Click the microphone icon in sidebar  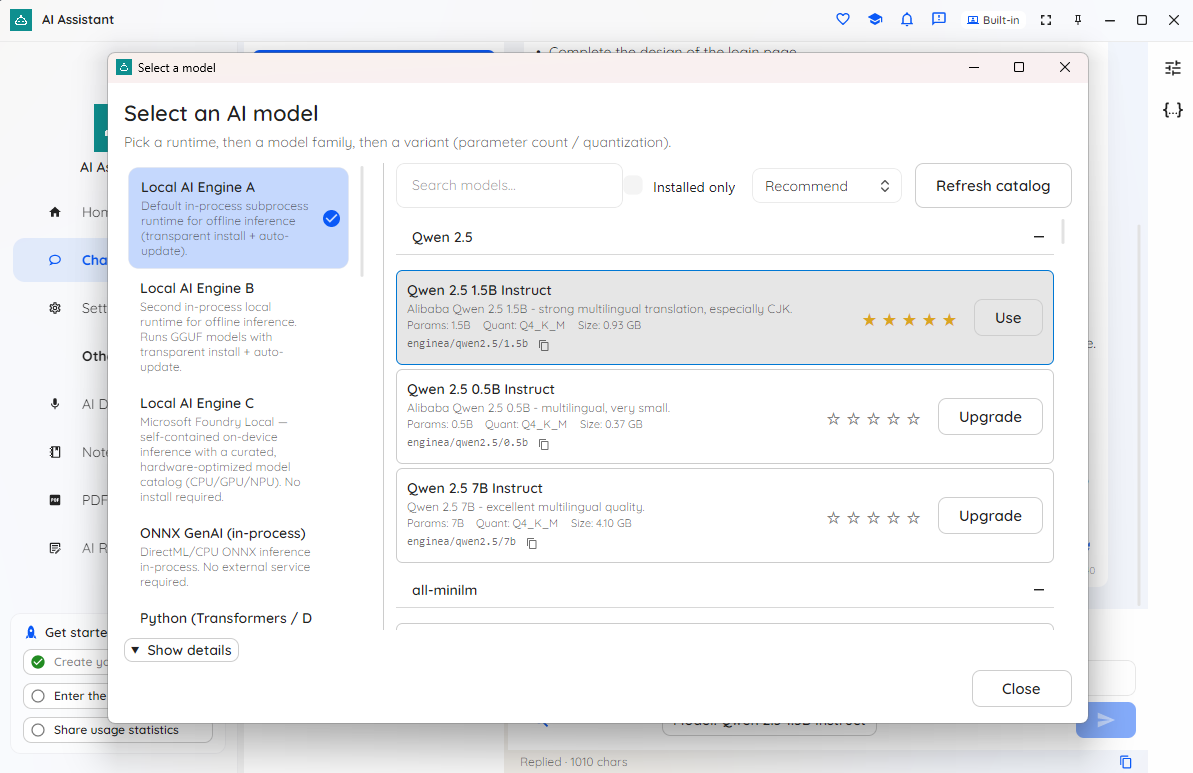[x=55, y=404]
